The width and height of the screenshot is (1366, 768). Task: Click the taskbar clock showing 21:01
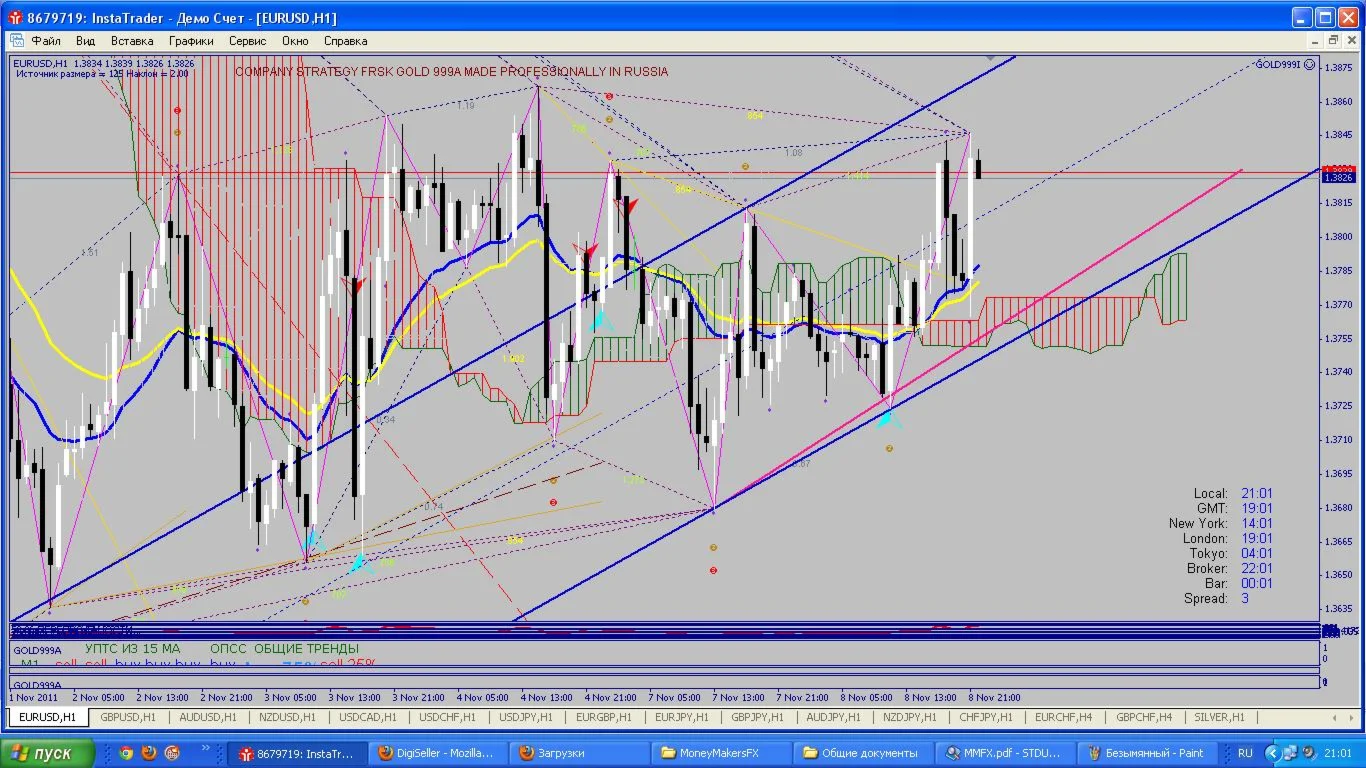click(x=1338, y=753)
